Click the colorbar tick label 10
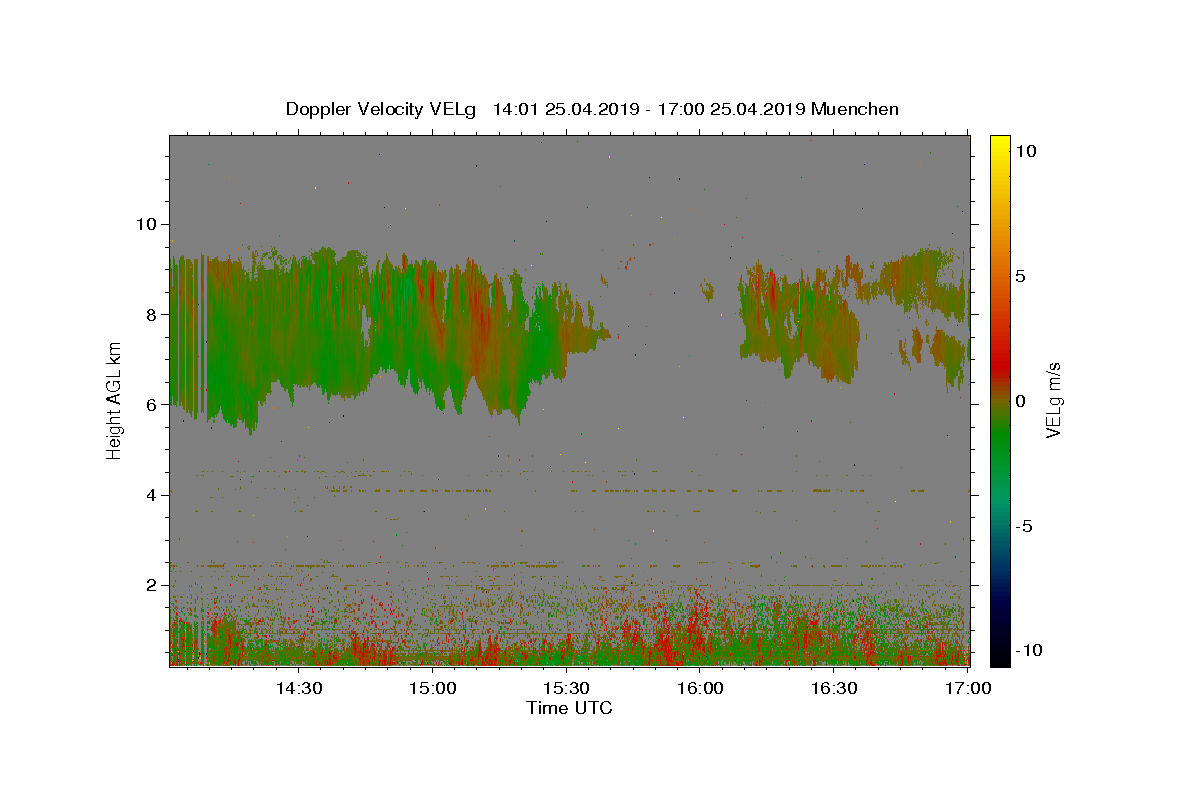Image resolution: width=1200 pixels, height=800 pixels. pos(1025,150)
